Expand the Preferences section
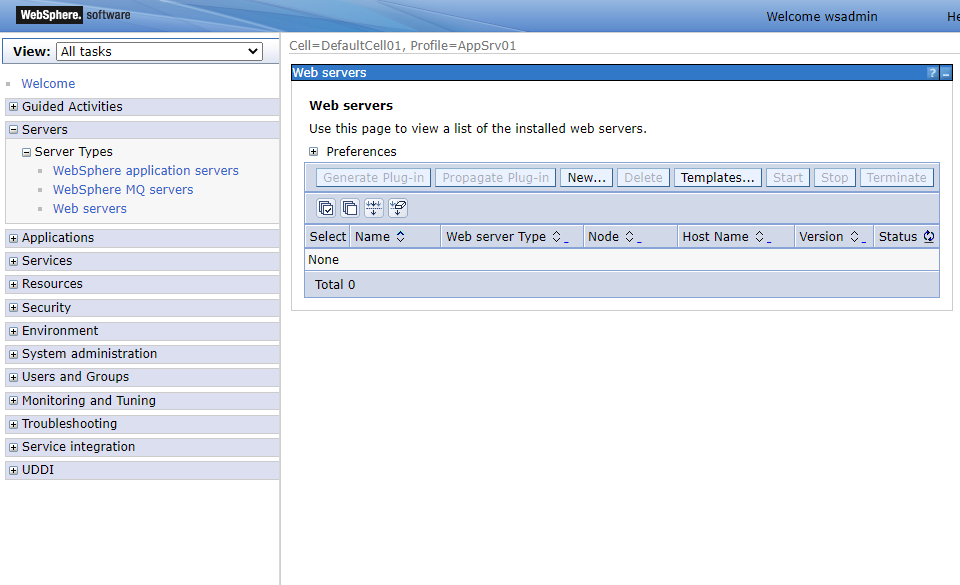 [x=313, y=151]
